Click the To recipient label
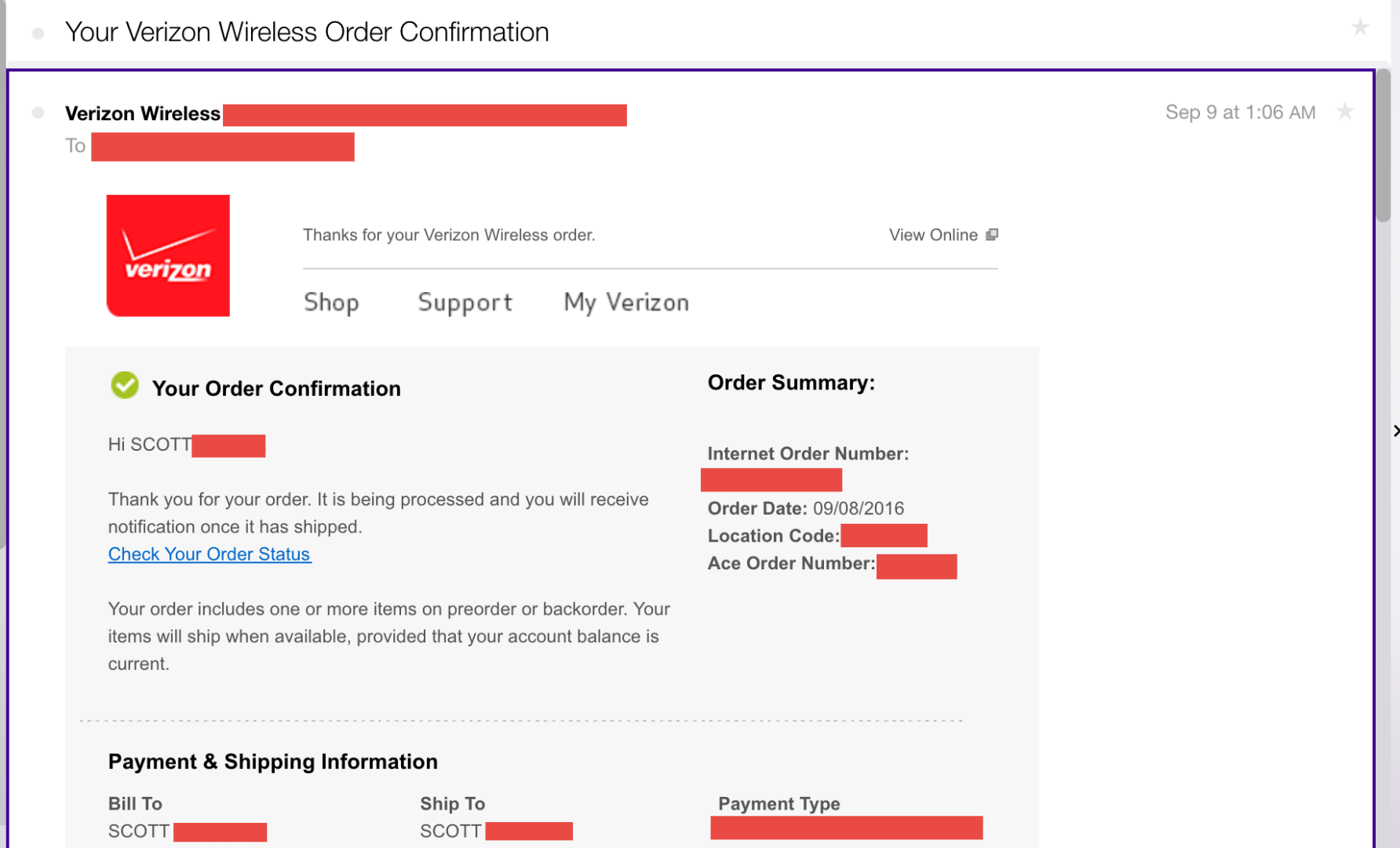 coord(75,145)
